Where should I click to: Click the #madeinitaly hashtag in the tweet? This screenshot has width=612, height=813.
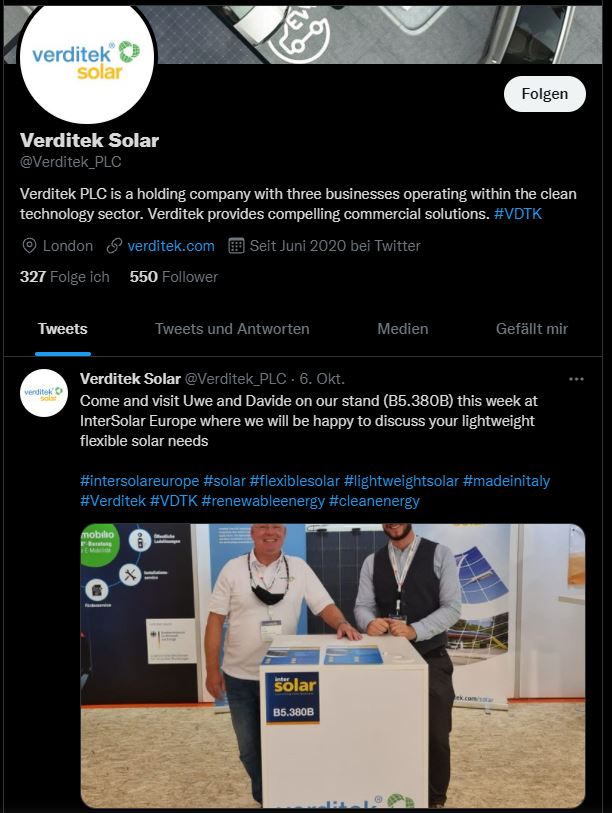(506, 481)
